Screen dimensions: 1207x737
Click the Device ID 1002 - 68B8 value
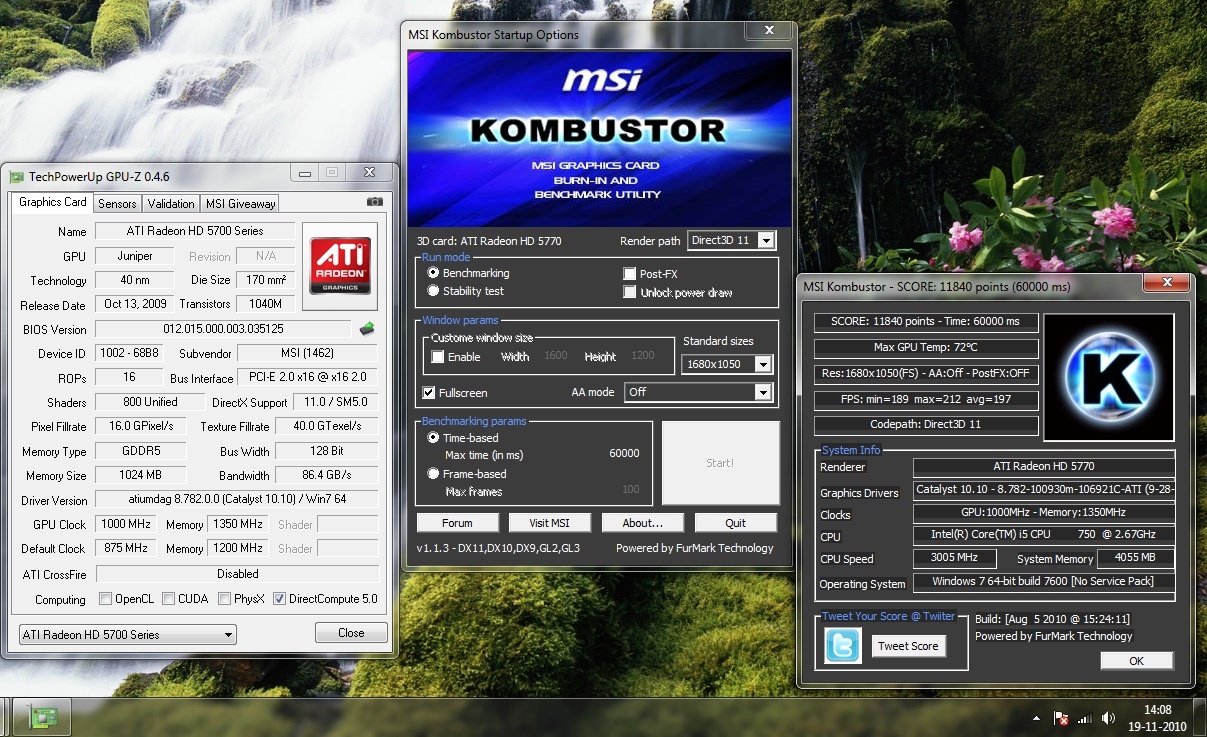[128, 353]
